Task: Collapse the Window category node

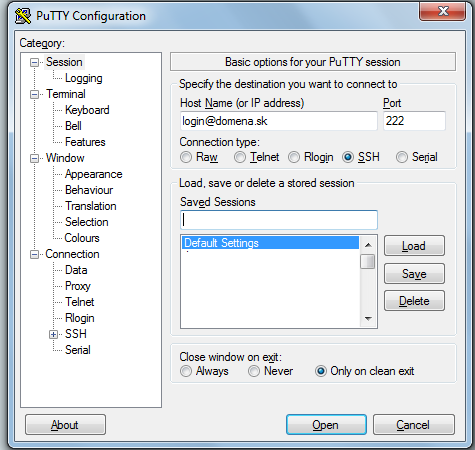Action: pos(34,158)
